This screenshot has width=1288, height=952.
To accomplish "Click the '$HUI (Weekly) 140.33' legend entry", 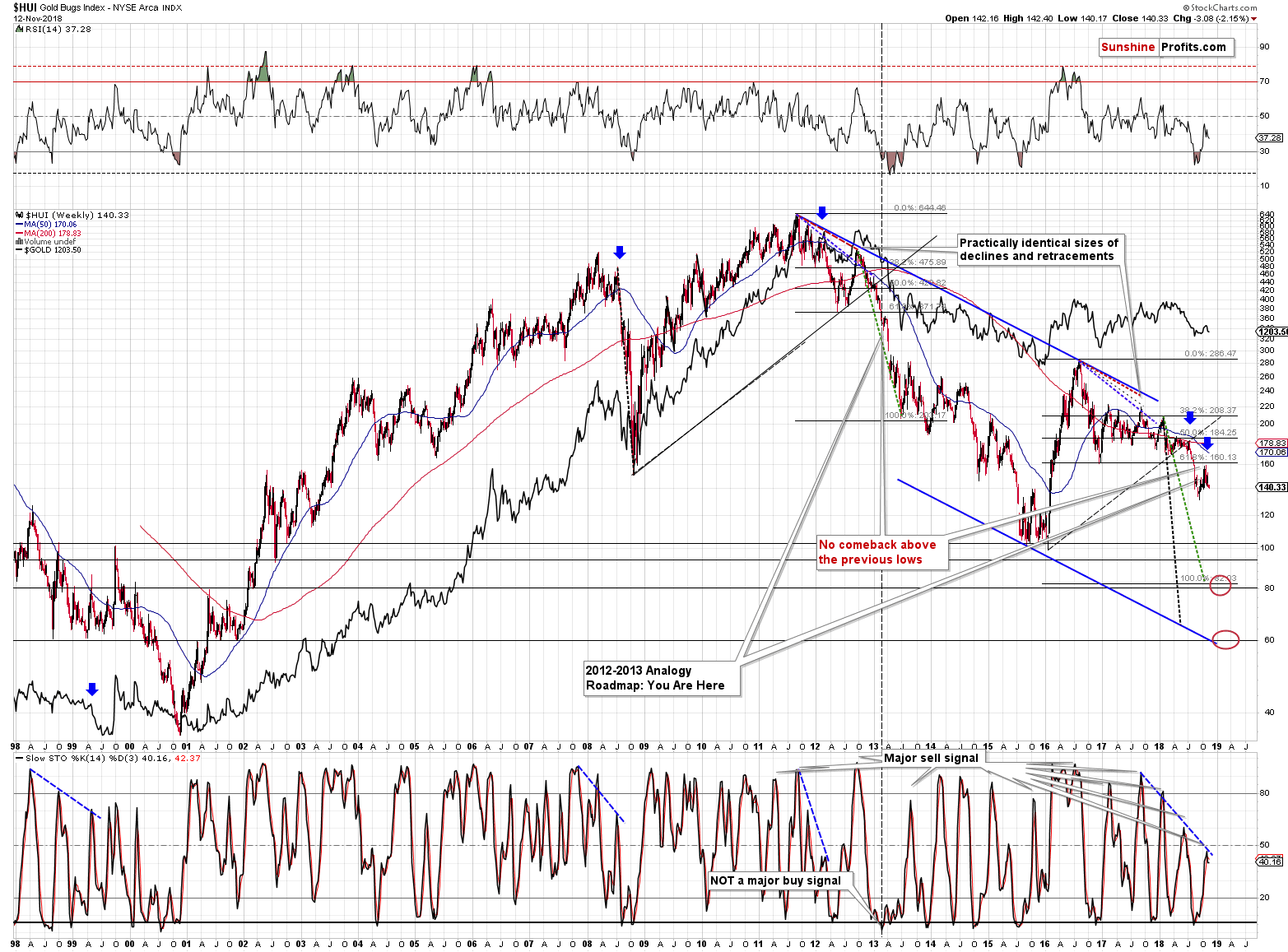I will (72, 215).
